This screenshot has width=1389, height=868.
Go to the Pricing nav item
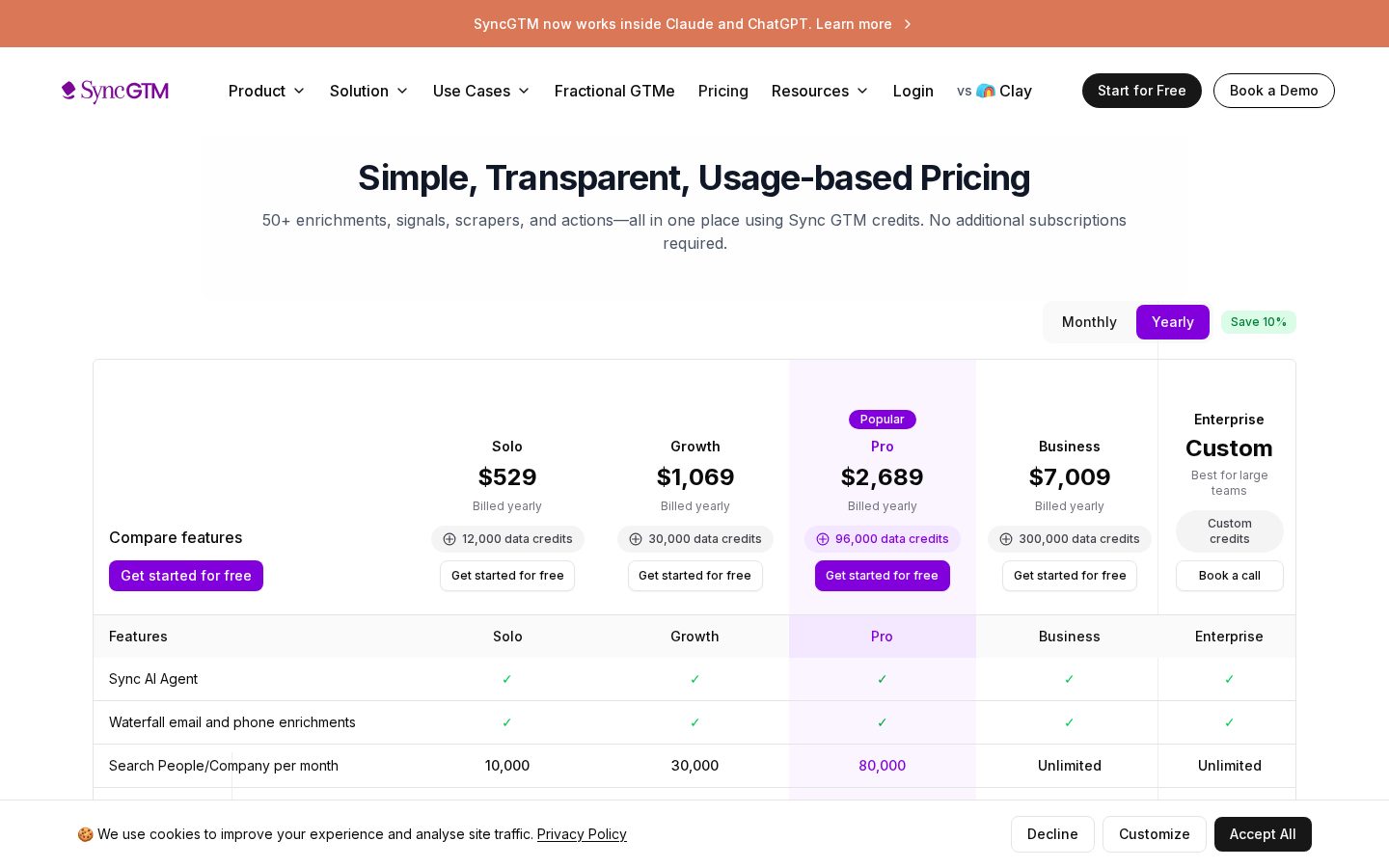point(723,91)
